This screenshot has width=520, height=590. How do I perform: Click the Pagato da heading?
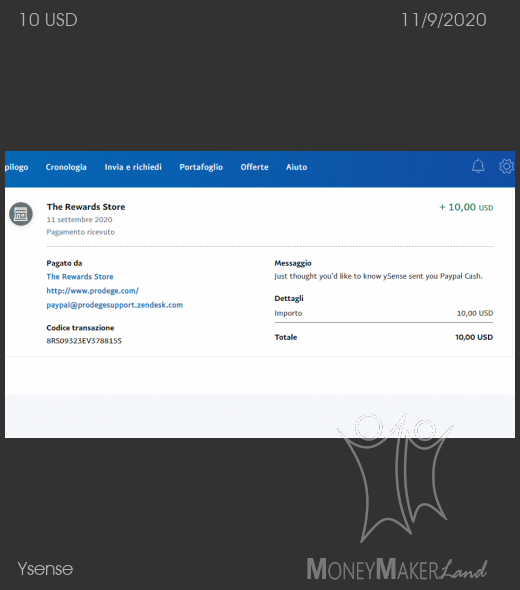click(x=64, y=263)
